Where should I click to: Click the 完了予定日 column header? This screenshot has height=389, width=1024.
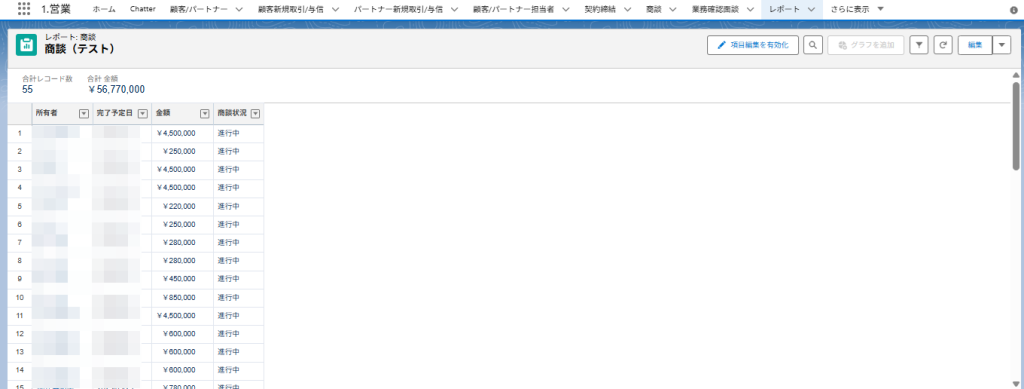tap(114, 113)
